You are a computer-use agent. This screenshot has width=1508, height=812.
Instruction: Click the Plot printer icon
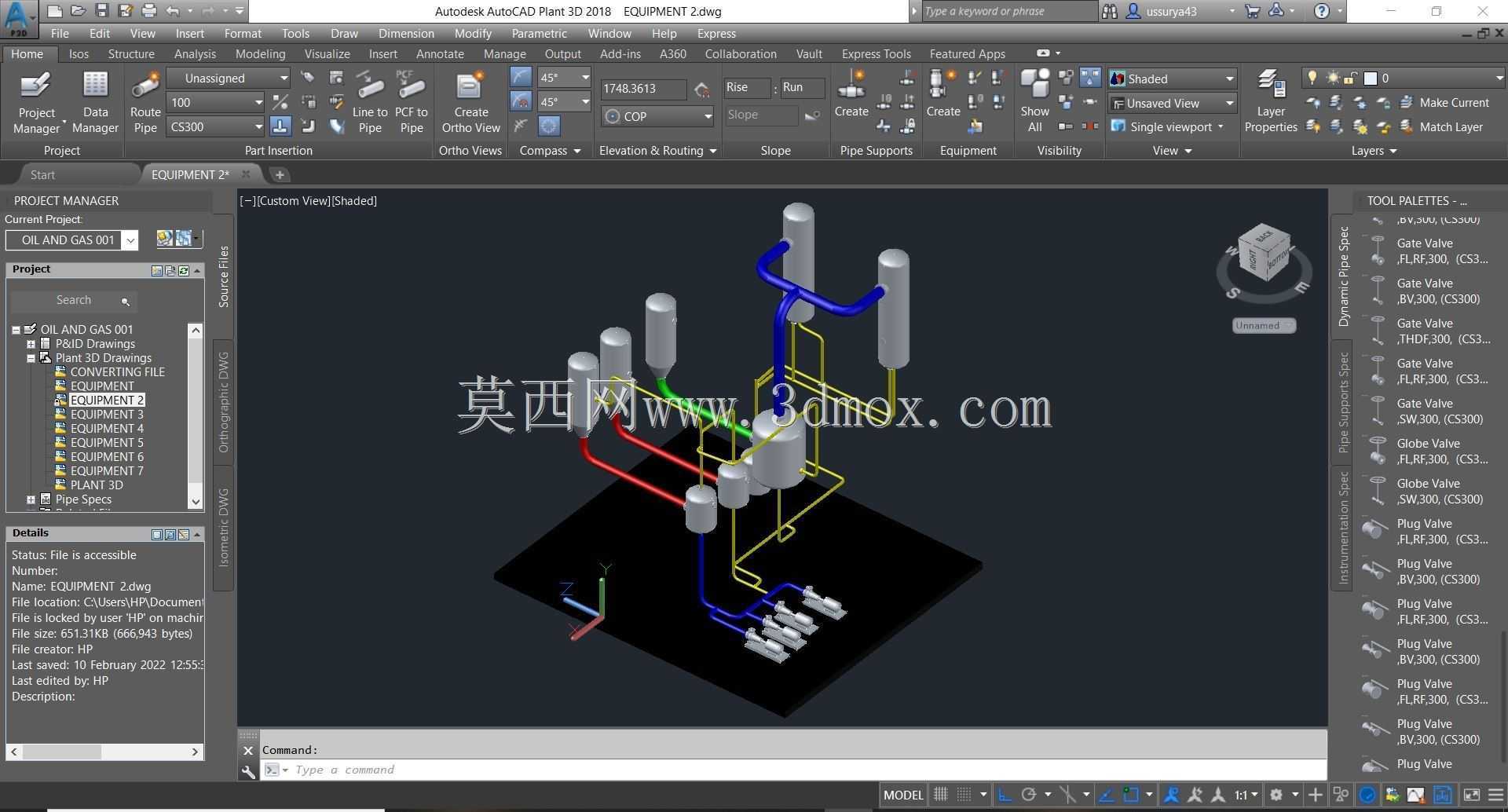[x=148, y=11]
